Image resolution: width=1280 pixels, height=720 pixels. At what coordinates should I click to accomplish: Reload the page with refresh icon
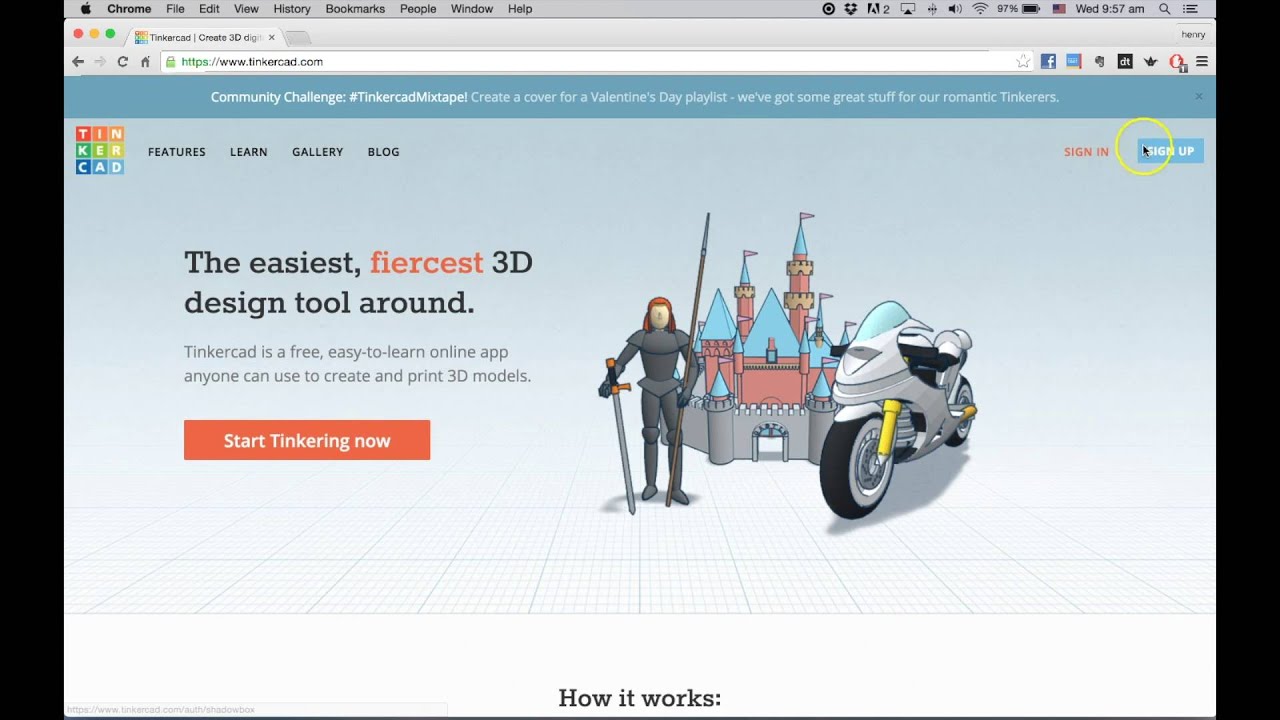click(x=122, y=62)
